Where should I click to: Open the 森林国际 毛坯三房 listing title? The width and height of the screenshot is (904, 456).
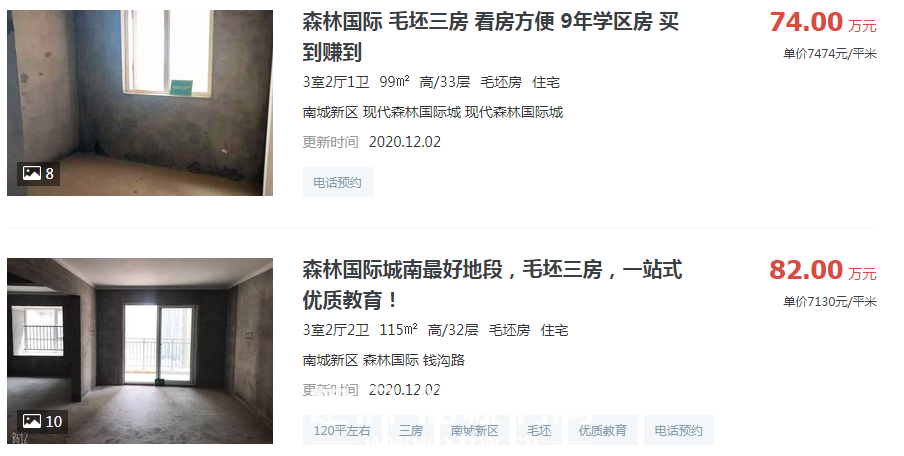pos(491,37)
